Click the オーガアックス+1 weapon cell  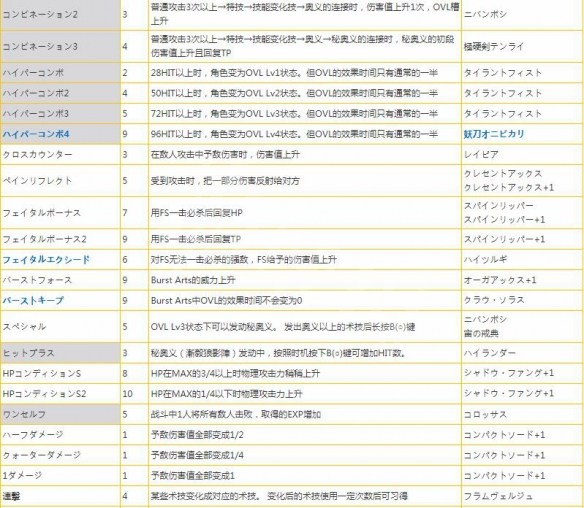coord(523,280)
